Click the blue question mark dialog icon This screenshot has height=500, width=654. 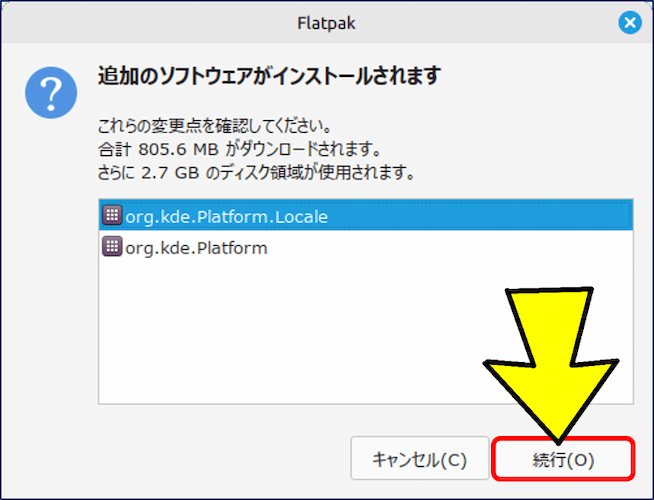pyautogui.click(x=51, y=93)
